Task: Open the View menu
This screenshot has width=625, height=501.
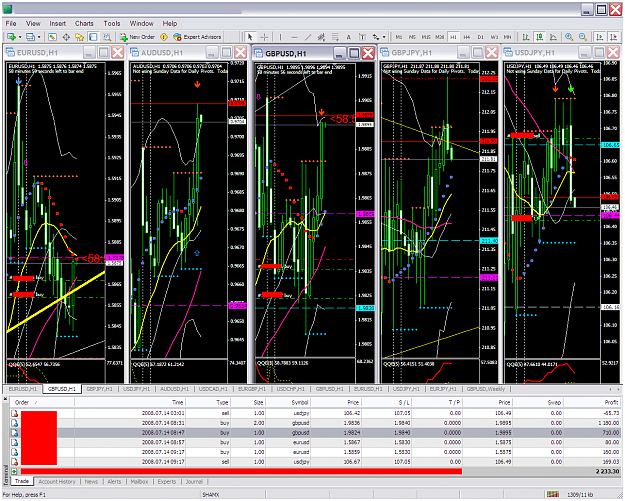Action: (x=33, y=24)
